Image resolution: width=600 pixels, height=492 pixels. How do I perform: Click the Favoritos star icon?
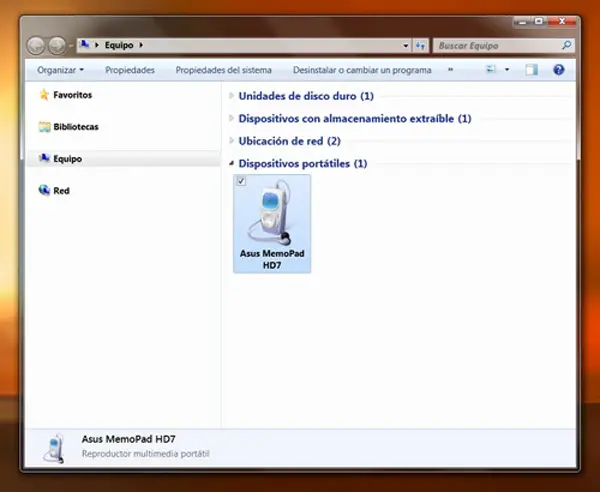click(44, 94)
